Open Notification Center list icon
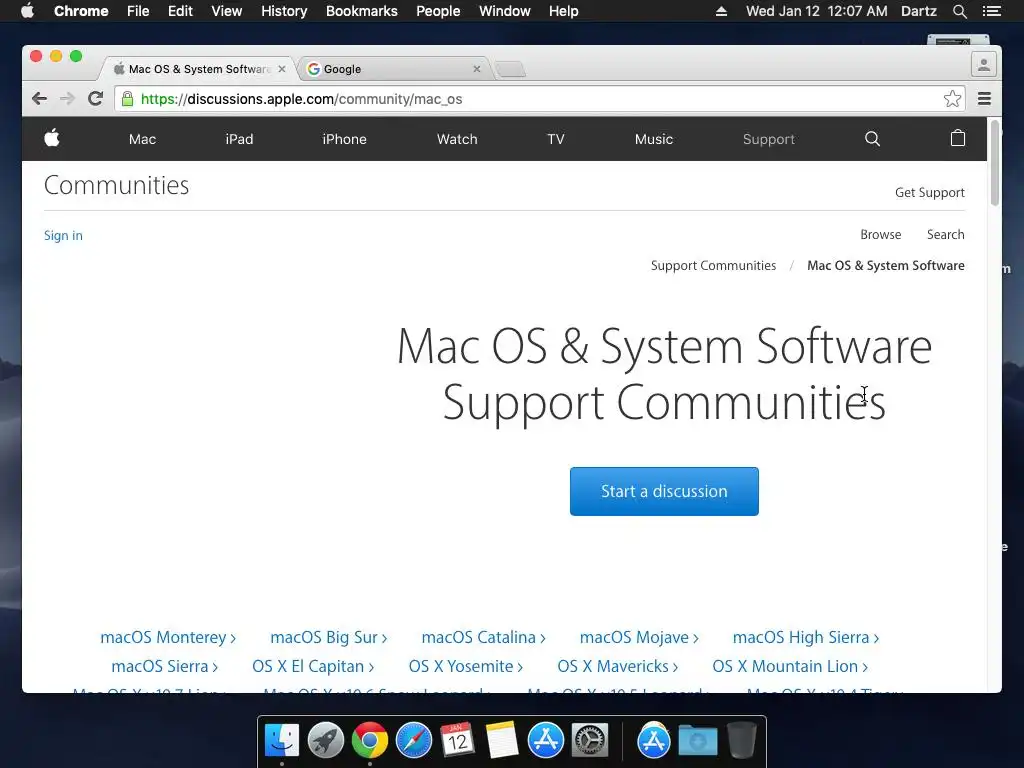 point(991,11)
